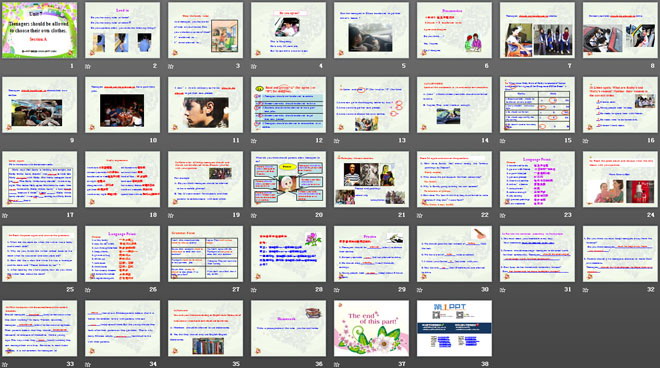Click the animation star beneath slide 37
The width and height of the screenshot is (660, 368).
point(337,364)
